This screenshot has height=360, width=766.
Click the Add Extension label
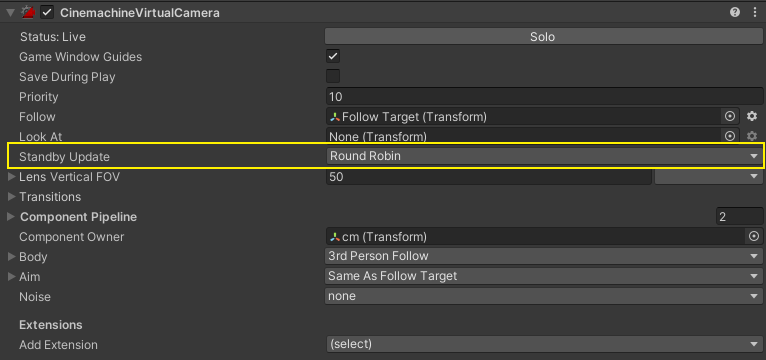(x=58, y=345)
